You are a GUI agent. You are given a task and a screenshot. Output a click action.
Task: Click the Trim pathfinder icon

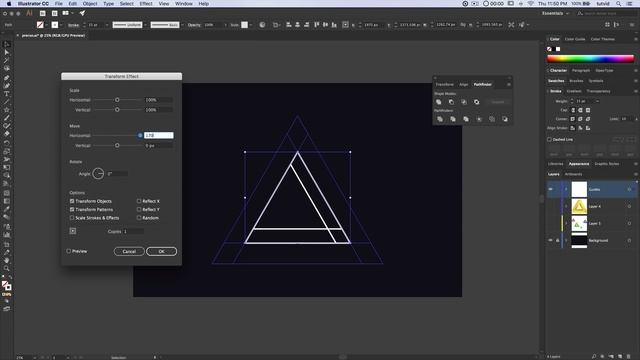[453, 119]
